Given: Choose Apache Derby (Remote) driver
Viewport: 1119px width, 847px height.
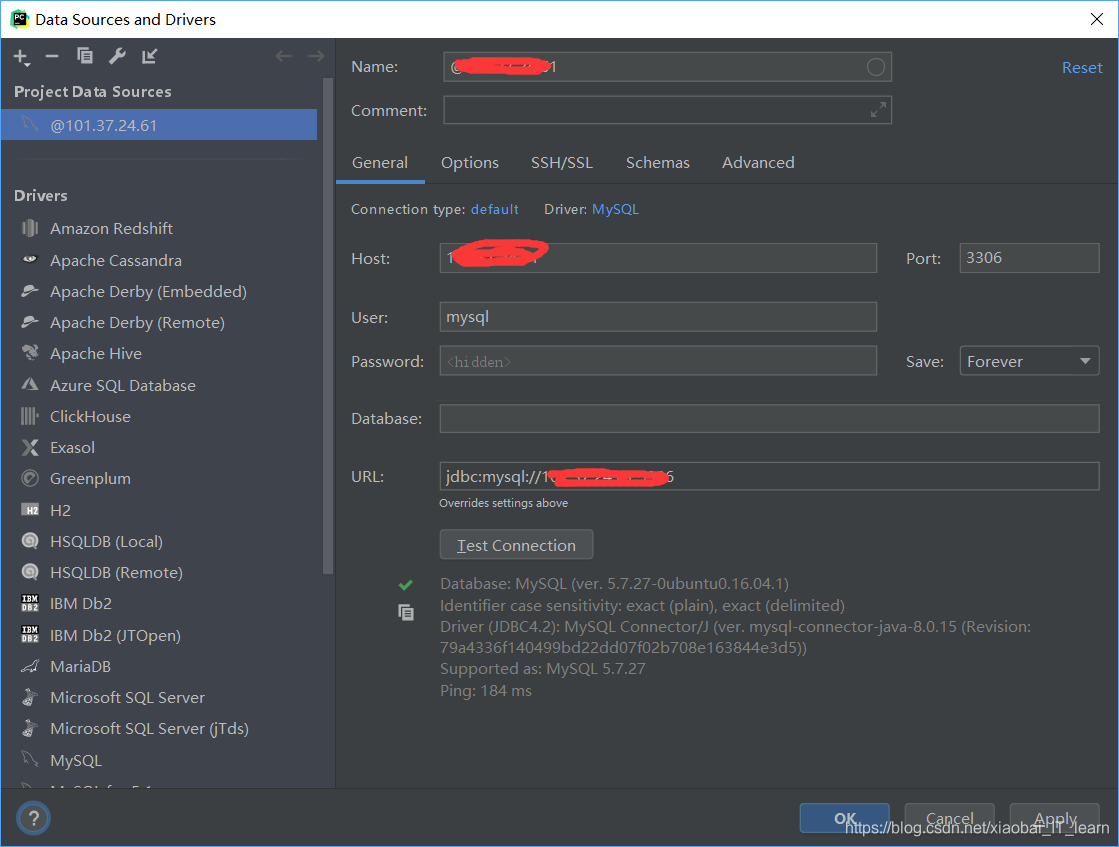Looking at the screenshot, I should [x=137, y=323].
